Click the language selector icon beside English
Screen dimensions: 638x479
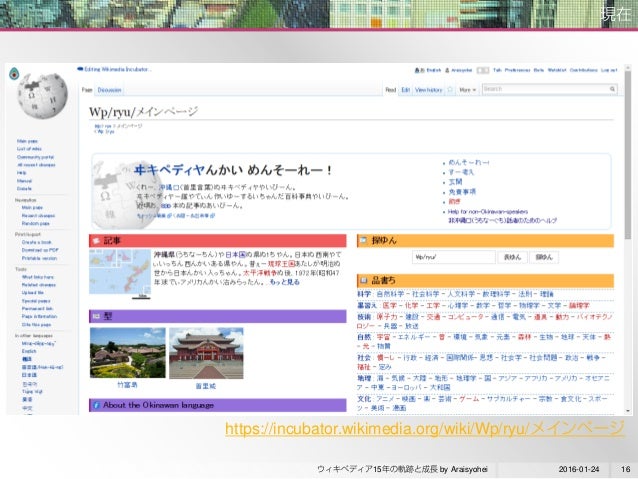coord(419,70)
